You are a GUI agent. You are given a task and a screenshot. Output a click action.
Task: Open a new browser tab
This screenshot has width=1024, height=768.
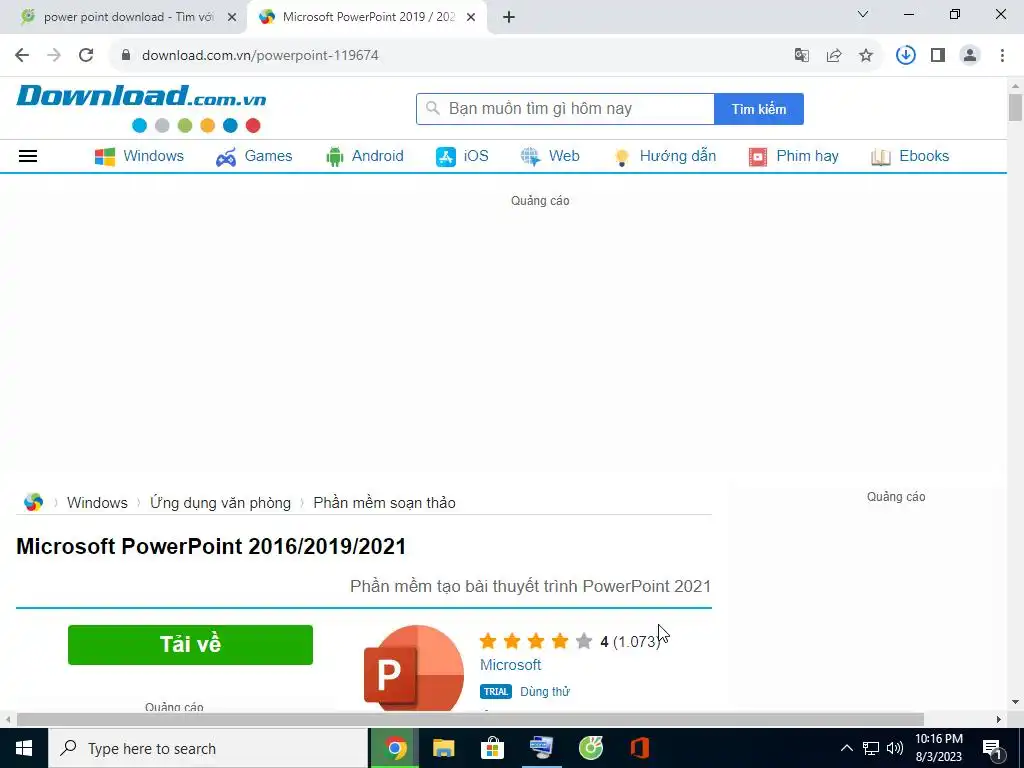(x=509, y=18)
